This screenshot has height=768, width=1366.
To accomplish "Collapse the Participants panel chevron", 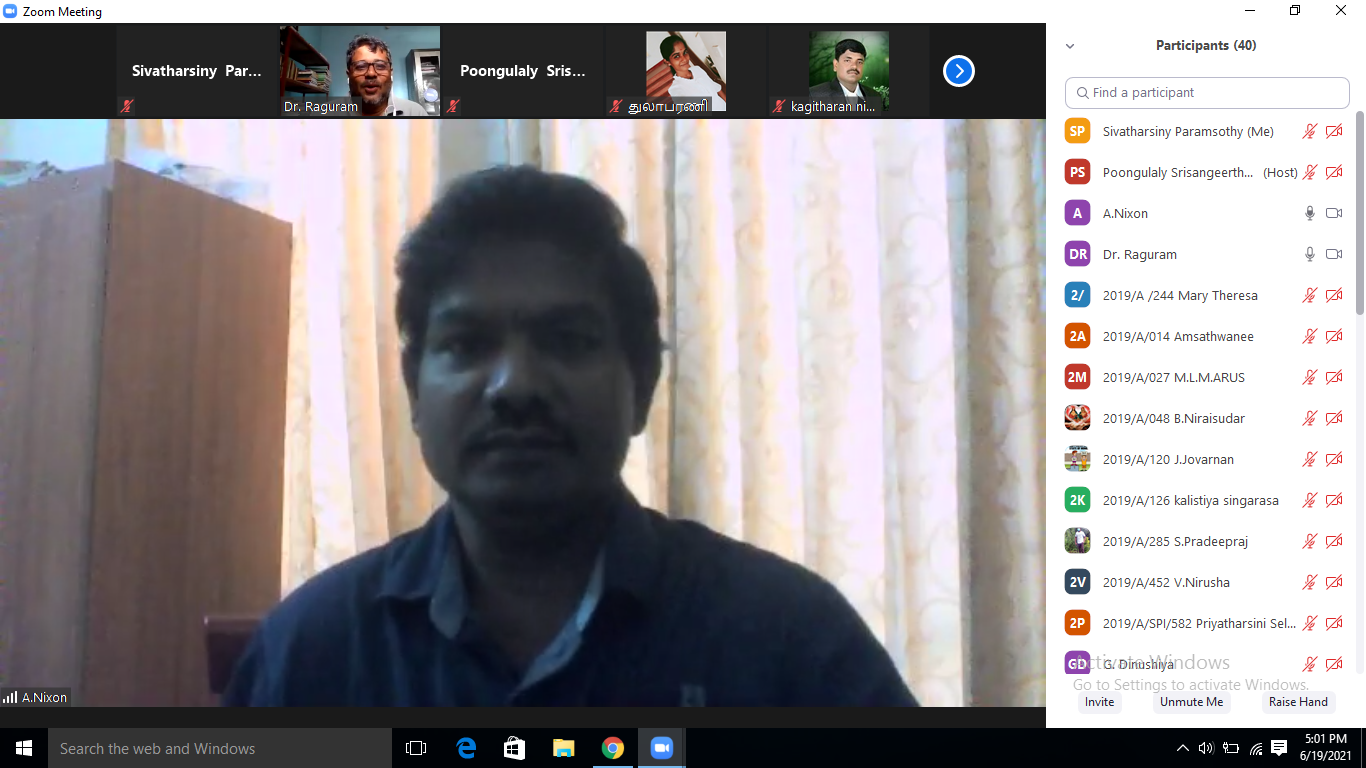I will (x=1070, y=46).
